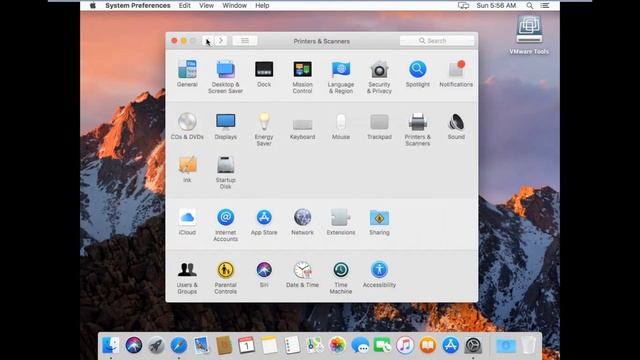
Task: Open Dock preferences
Action: click(x=264, y=73)
